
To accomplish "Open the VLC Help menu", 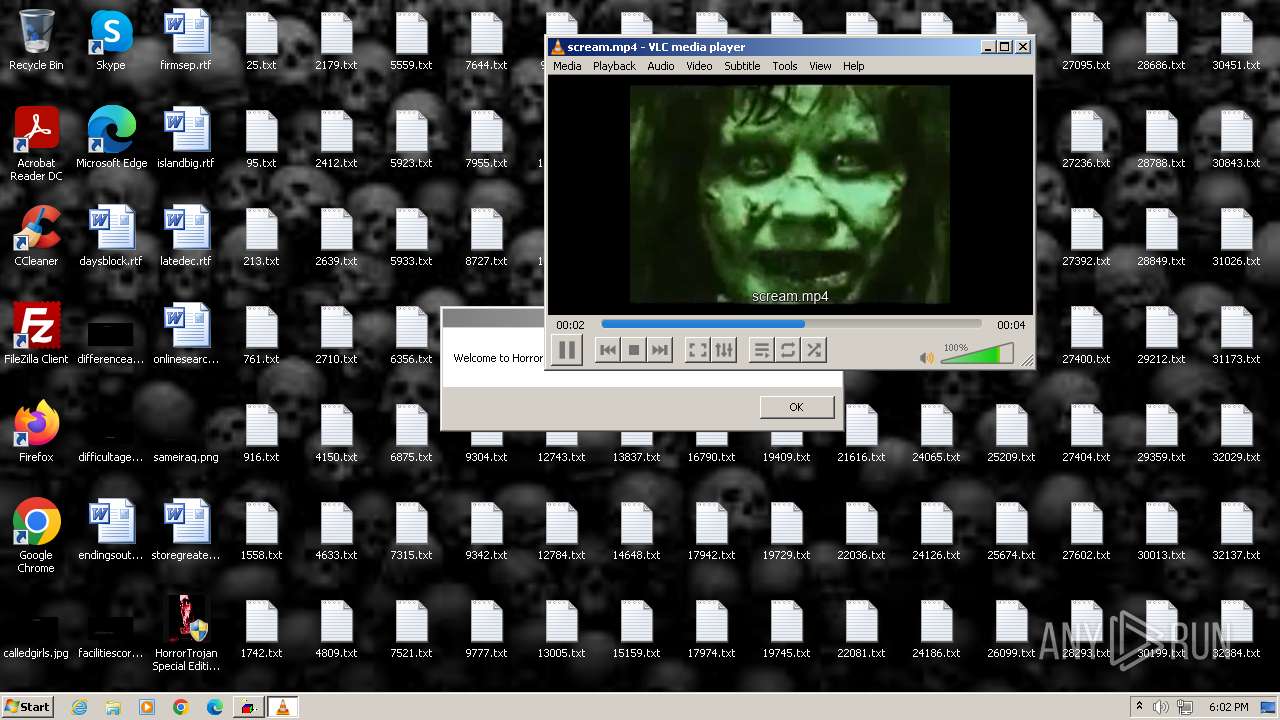I will tap(853, 66).
